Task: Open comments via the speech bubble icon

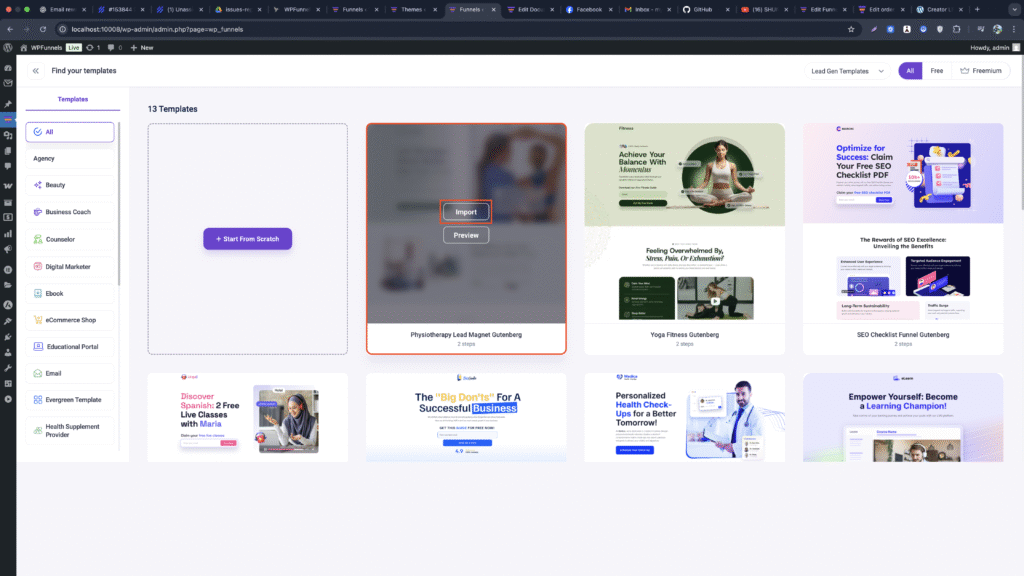Action: (x=112, y=47)
